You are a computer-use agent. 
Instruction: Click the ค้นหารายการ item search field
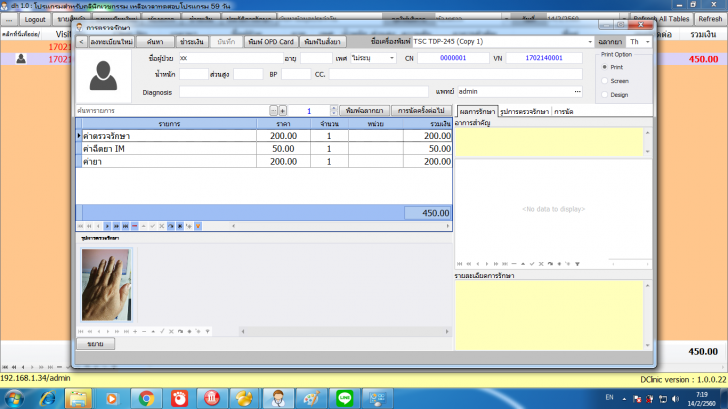[172, 111]
